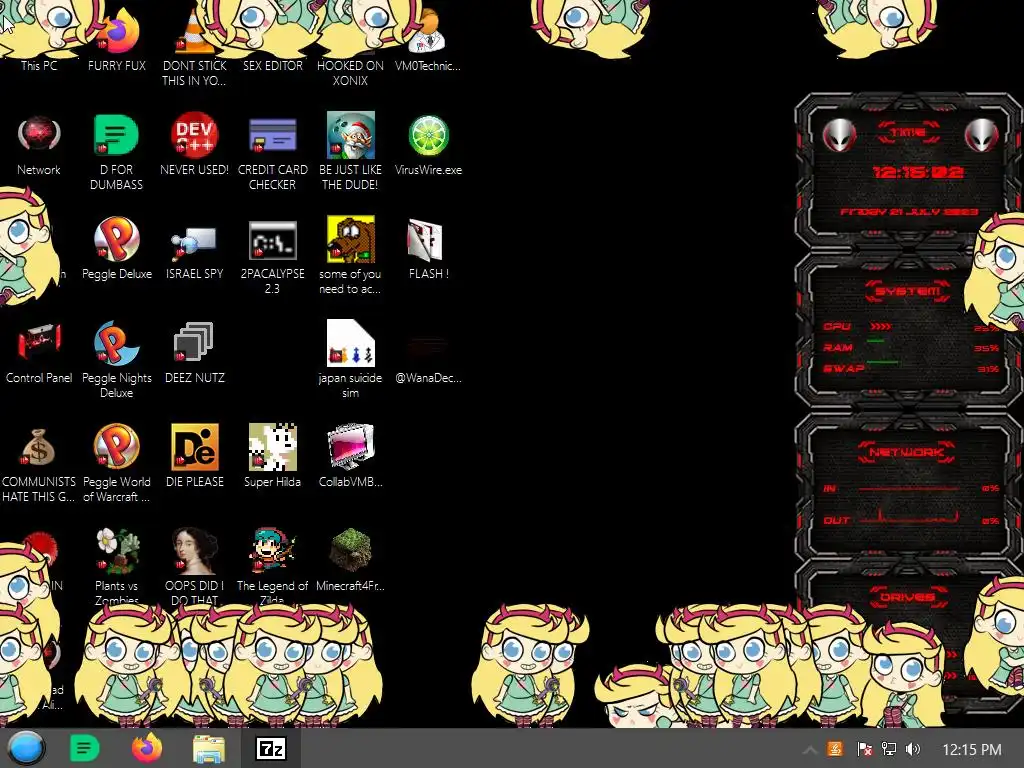The image size is (1024, 768).
Task: Select the VM0Technic... desktop icon
Action: coord(428,39)
